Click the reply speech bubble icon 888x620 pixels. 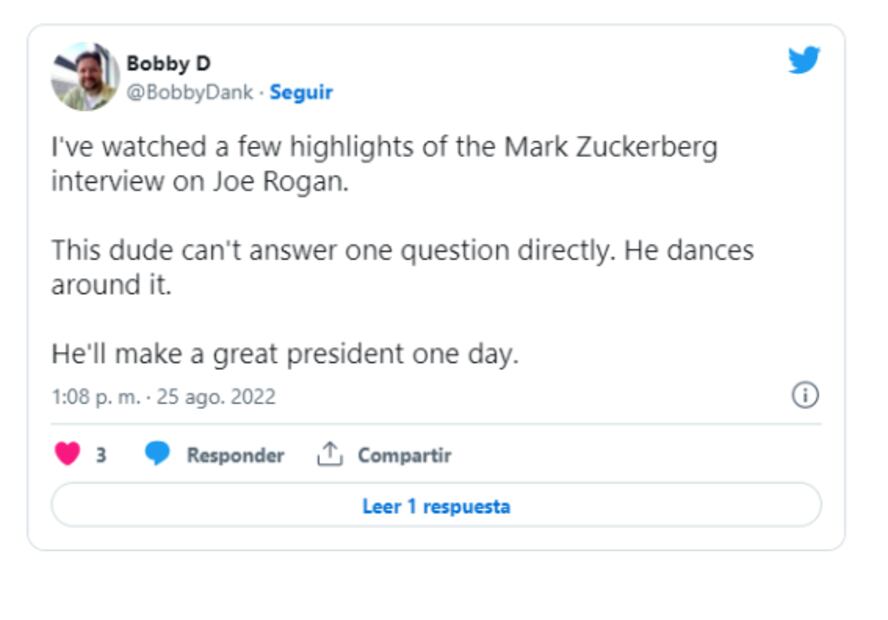click(x=157, y=455)
